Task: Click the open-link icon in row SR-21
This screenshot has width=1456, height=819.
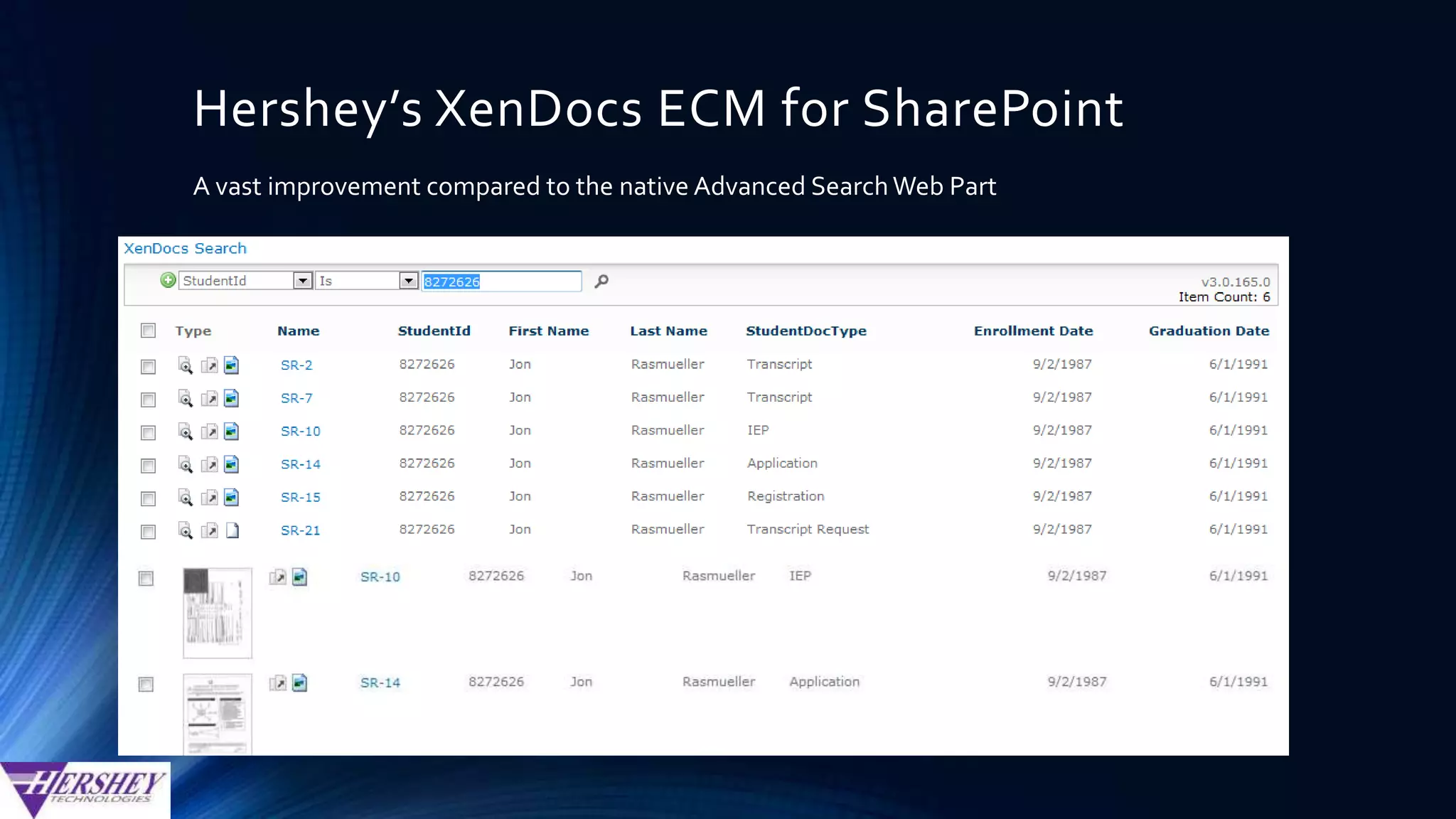Action: pyautogui.click(x=209, y=530)
